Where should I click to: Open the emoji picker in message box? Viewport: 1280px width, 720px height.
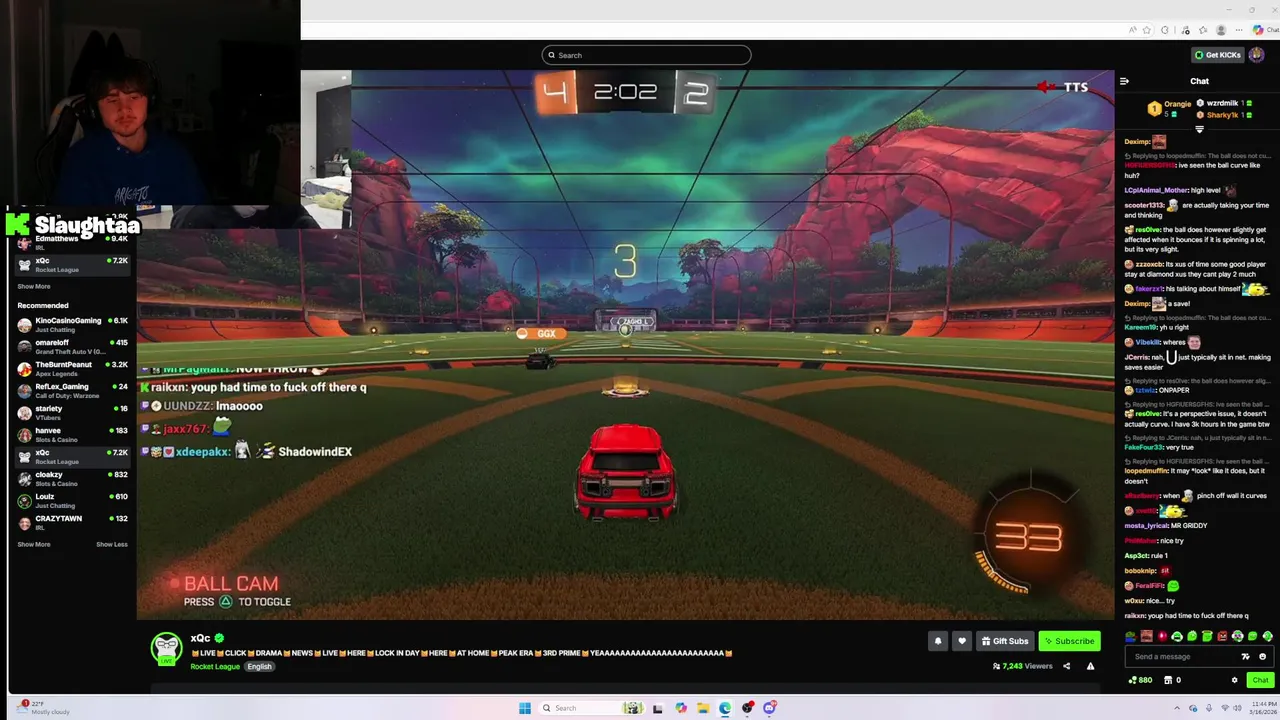coord(1262,657)
